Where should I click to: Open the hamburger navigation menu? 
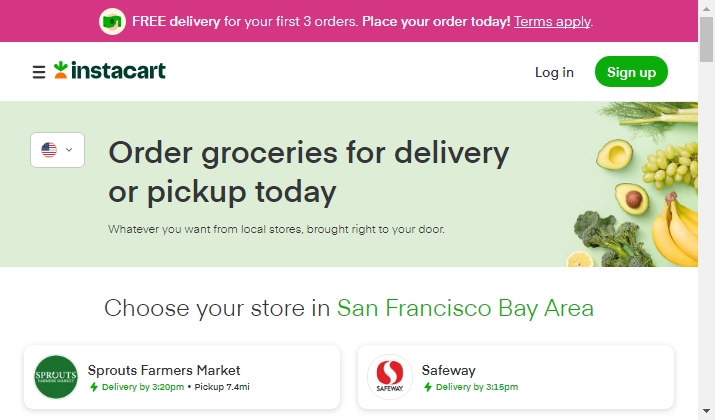[39, 72]
